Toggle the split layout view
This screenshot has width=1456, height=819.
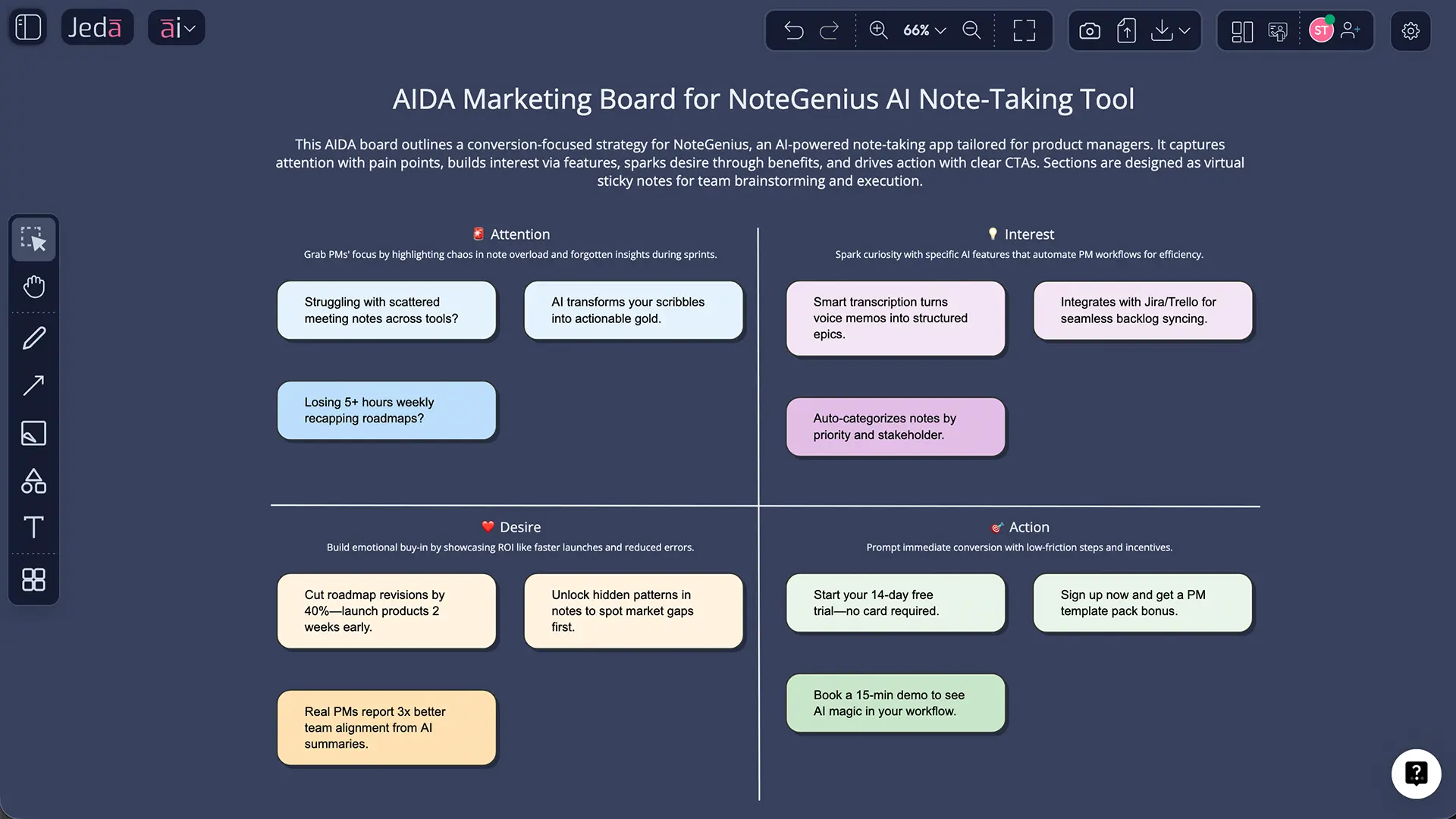(x=1241, y=32)
